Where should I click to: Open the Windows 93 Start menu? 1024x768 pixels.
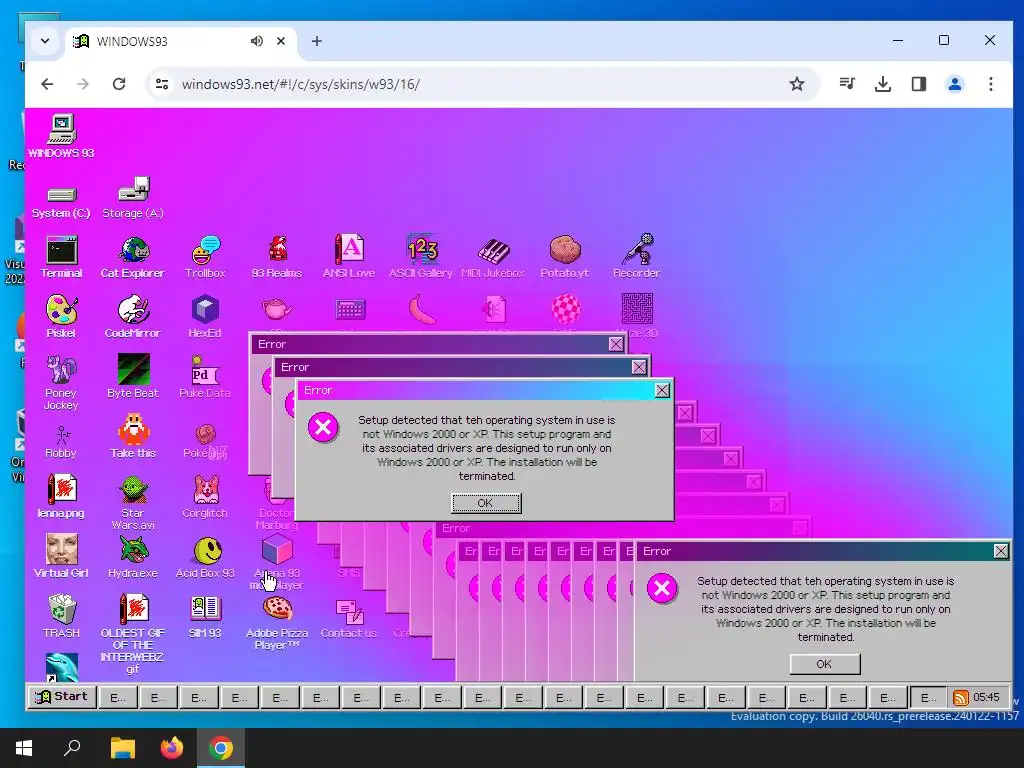(62, 697)
